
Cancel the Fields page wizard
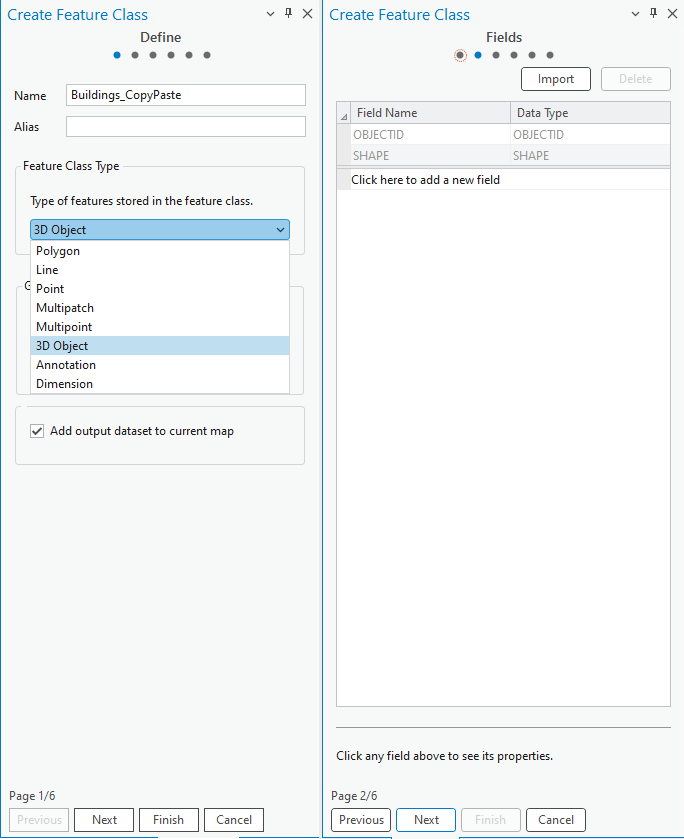pos(556,820)
